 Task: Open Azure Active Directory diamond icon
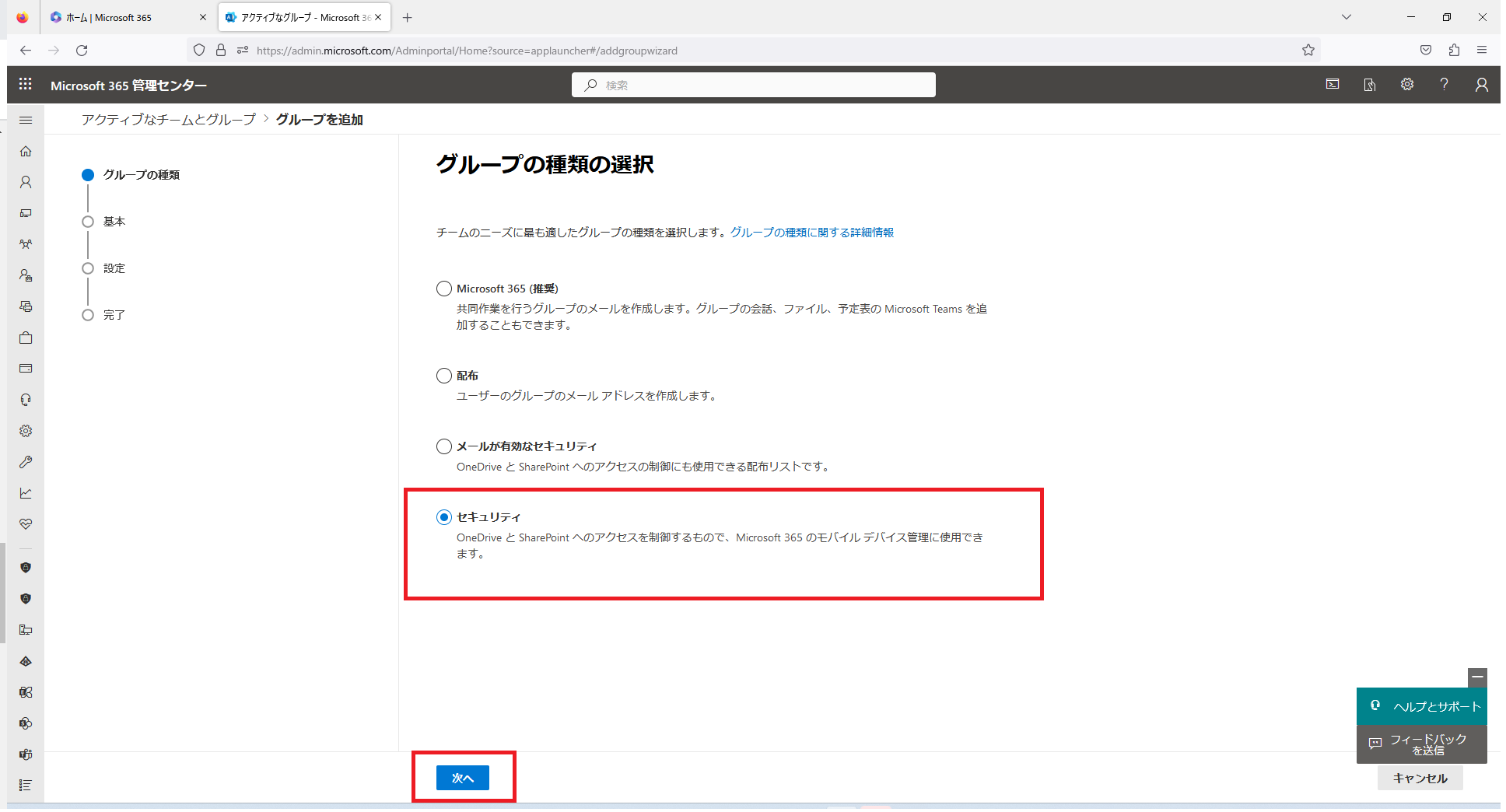click(x=26, y=661)
